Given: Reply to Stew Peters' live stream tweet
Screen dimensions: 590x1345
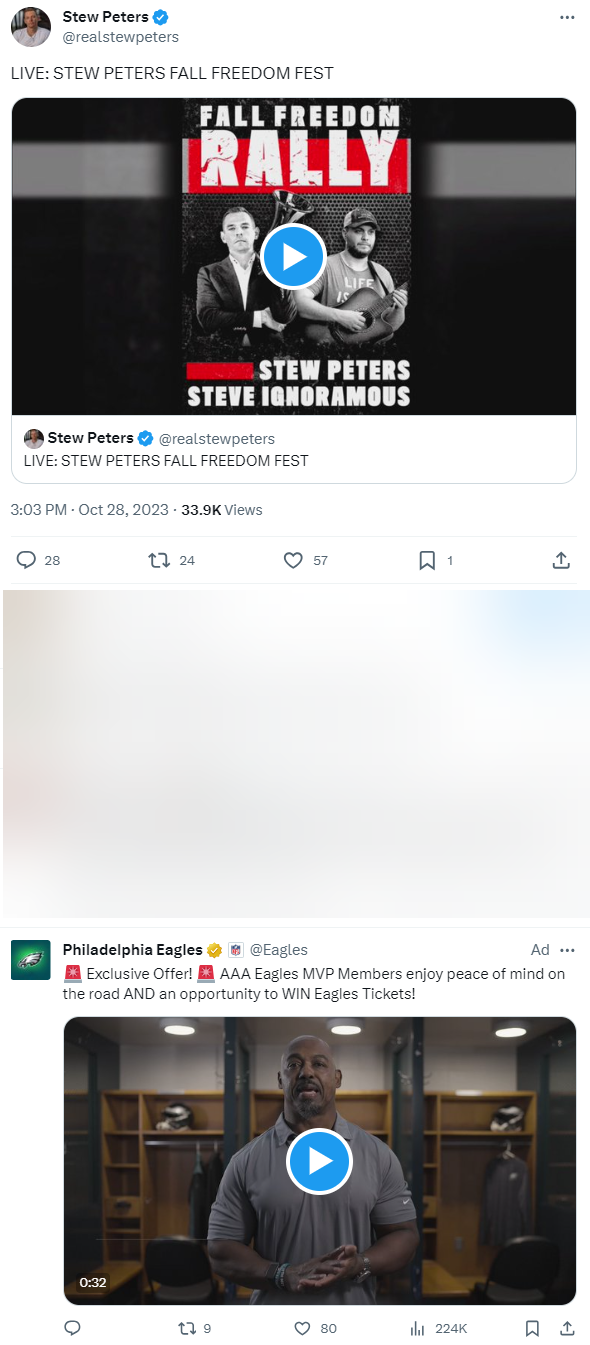Looking at the screenshot, I should pyautogui.click(x=24, y=560).
